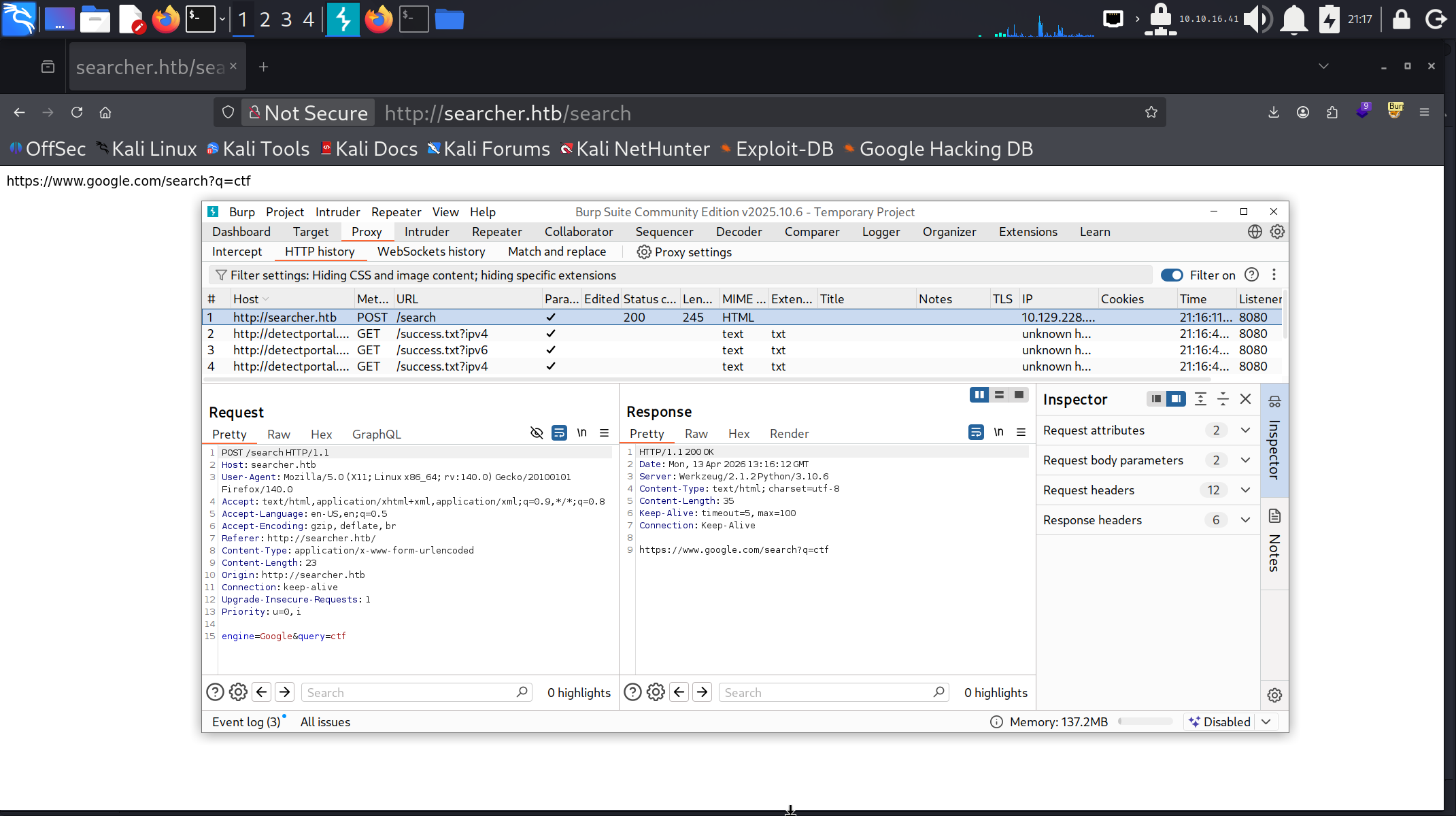
Task: Turn off the Filter on switch
Action: click(1172, 275)
